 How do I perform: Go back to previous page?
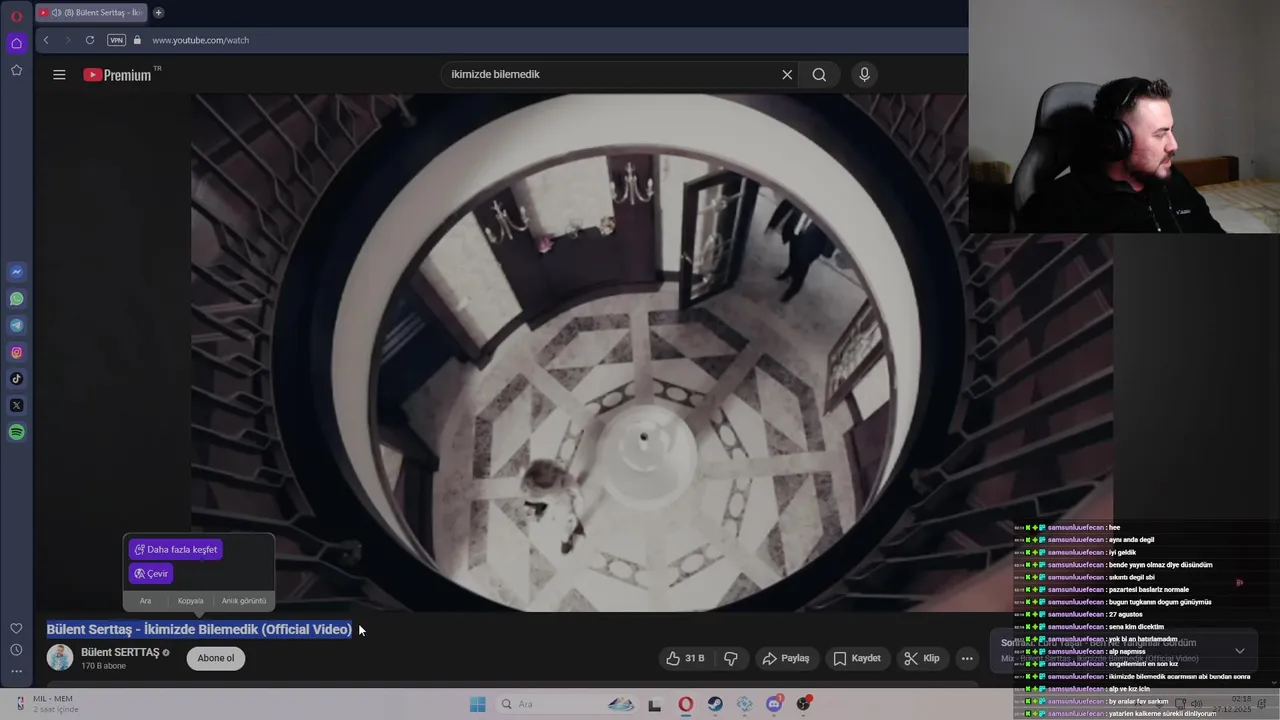click(46, 40)
